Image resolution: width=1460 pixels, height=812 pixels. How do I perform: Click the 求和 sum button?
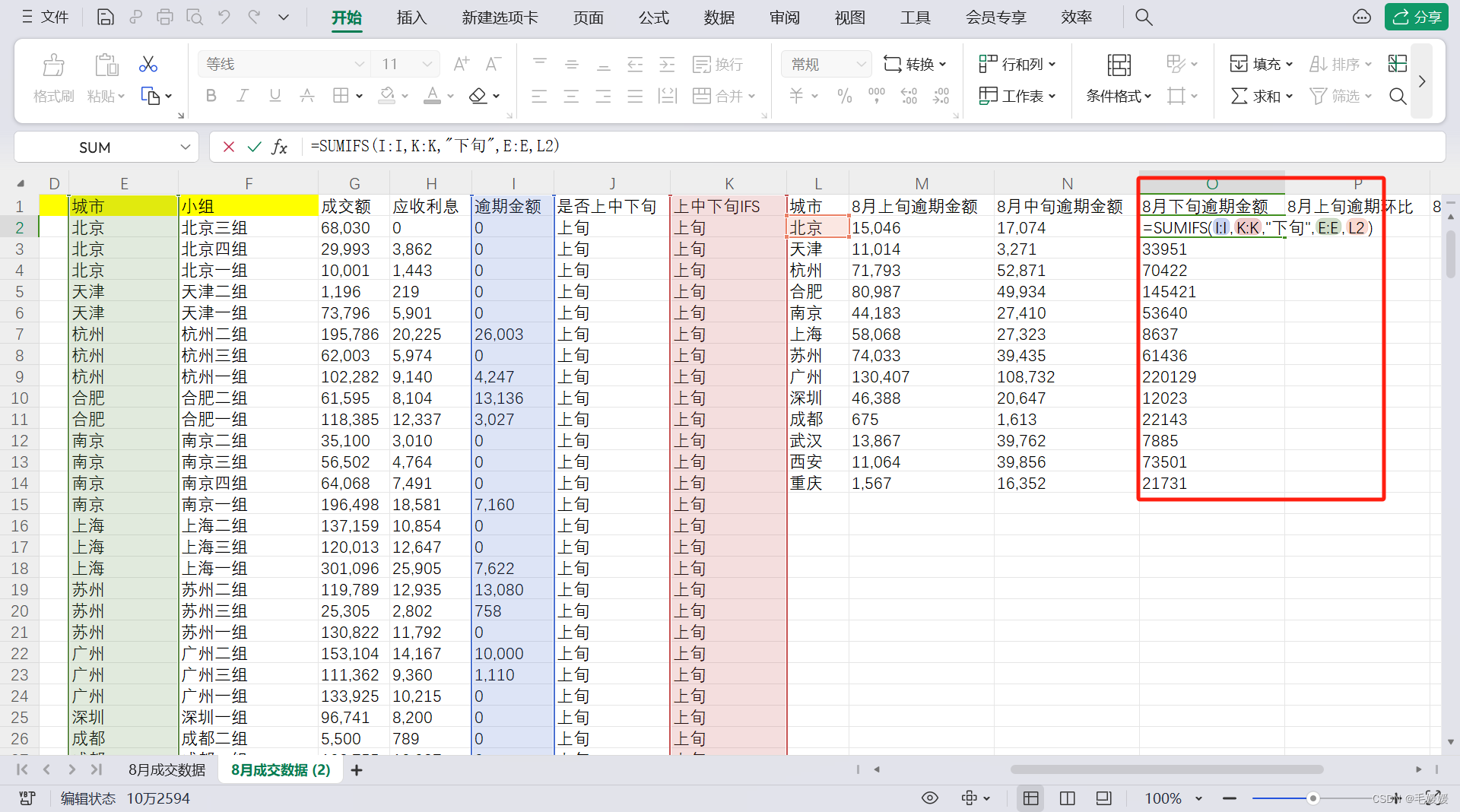pos(1261,96)
